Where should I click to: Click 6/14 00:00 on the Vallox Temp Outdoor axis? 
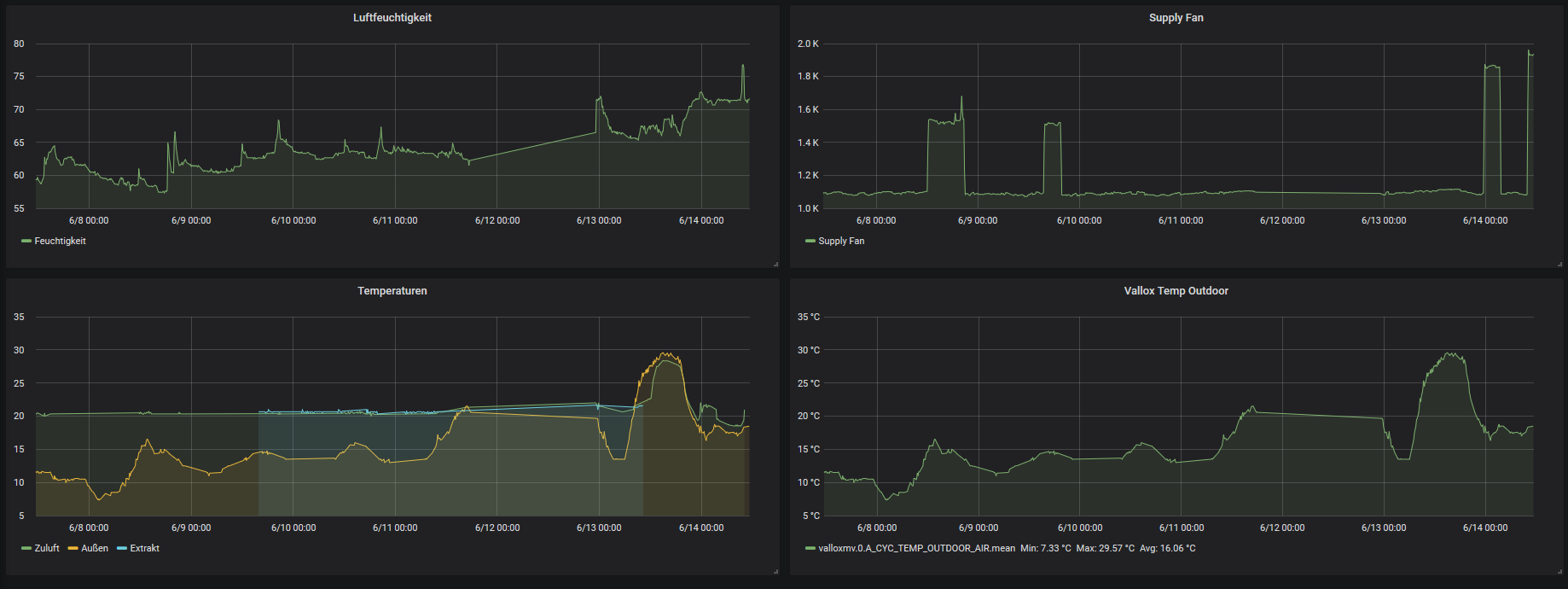click(x=1485, y=528)
